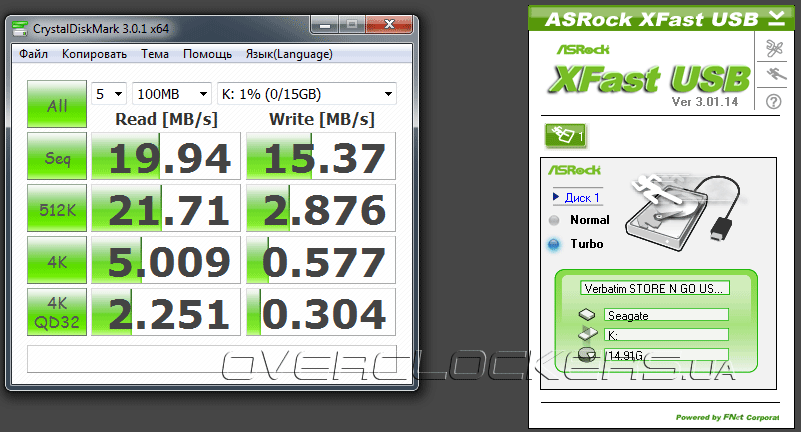Collapse XFast USB with the header arrow icon
The width and height of the screenshot is (801, 432).
coord(776,18)
